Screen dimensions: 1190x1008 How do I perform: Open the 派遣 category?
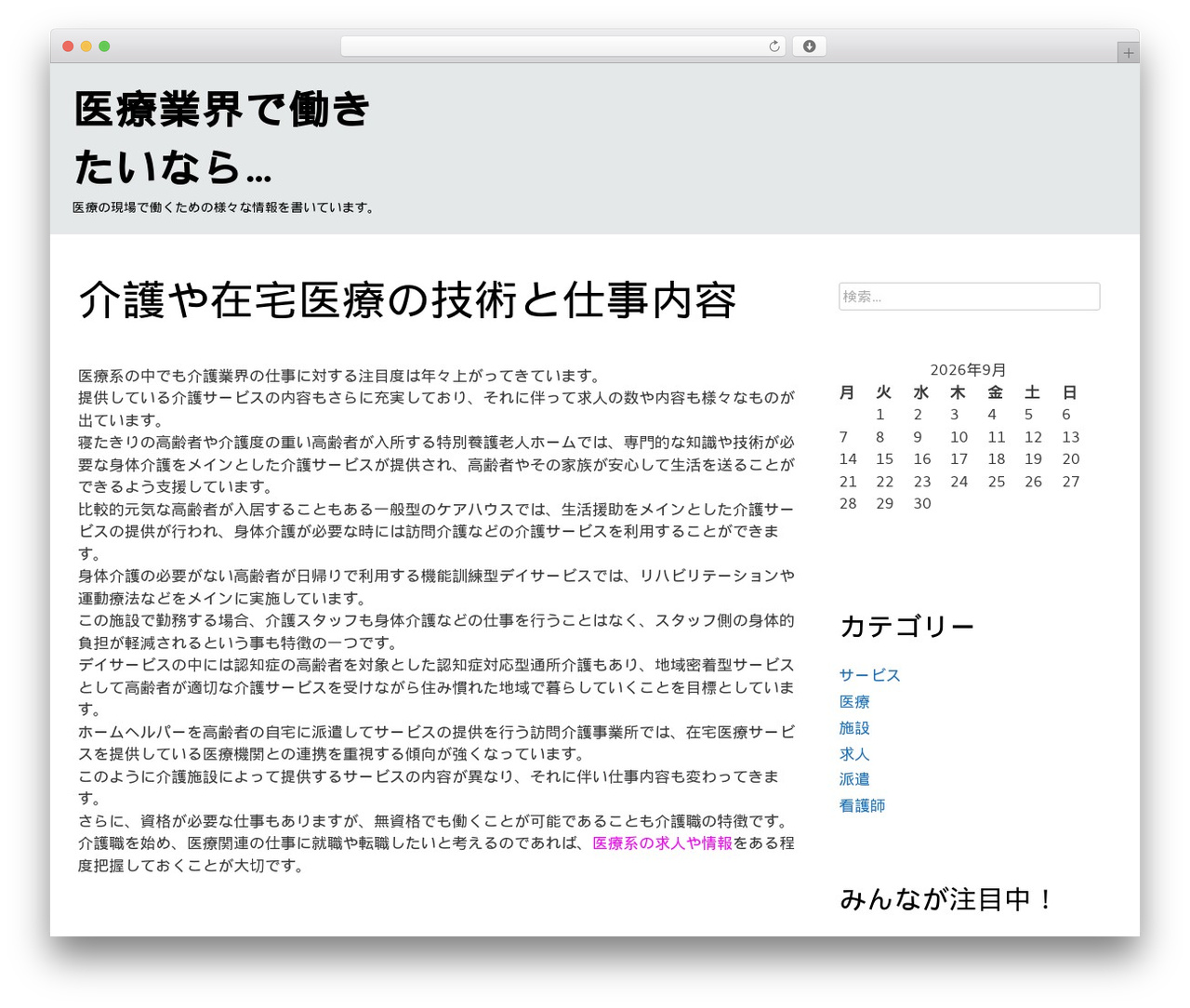click(854, 779)
